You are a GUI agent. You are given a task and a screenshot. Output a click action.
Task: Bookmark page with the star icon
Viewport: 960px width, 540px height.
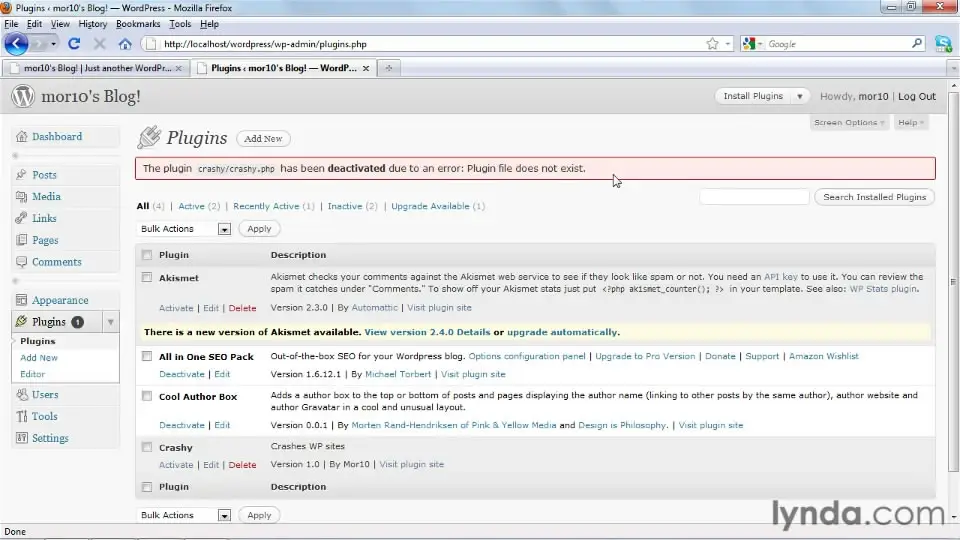point(712,43)
